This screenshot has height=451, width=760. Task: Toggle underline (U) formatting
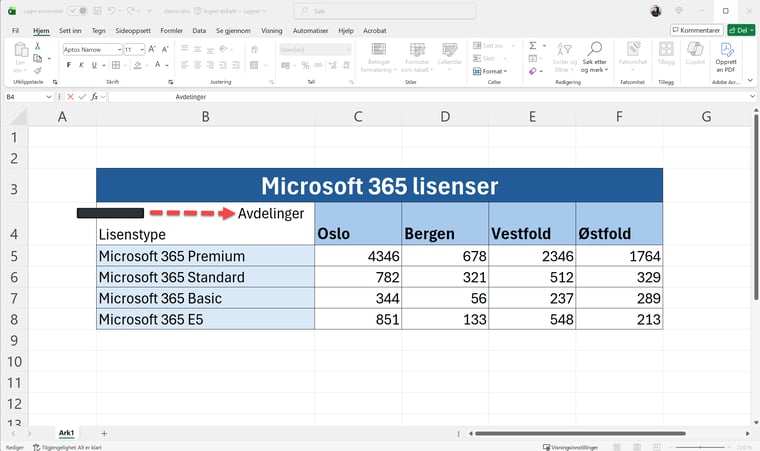pyautogui.click(x=94, y=65)
